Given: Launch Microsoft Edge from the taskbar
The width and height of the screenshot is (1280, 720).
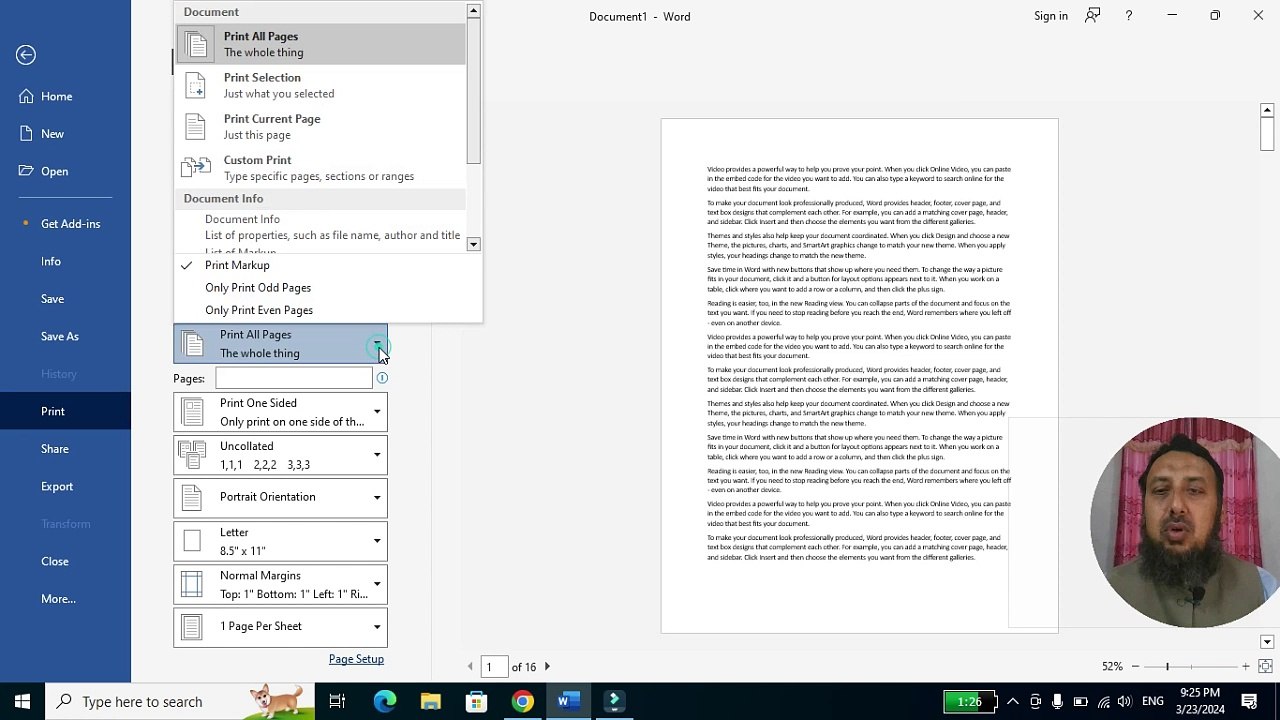Looking at the screenshot, I should [x=385, y=701].
